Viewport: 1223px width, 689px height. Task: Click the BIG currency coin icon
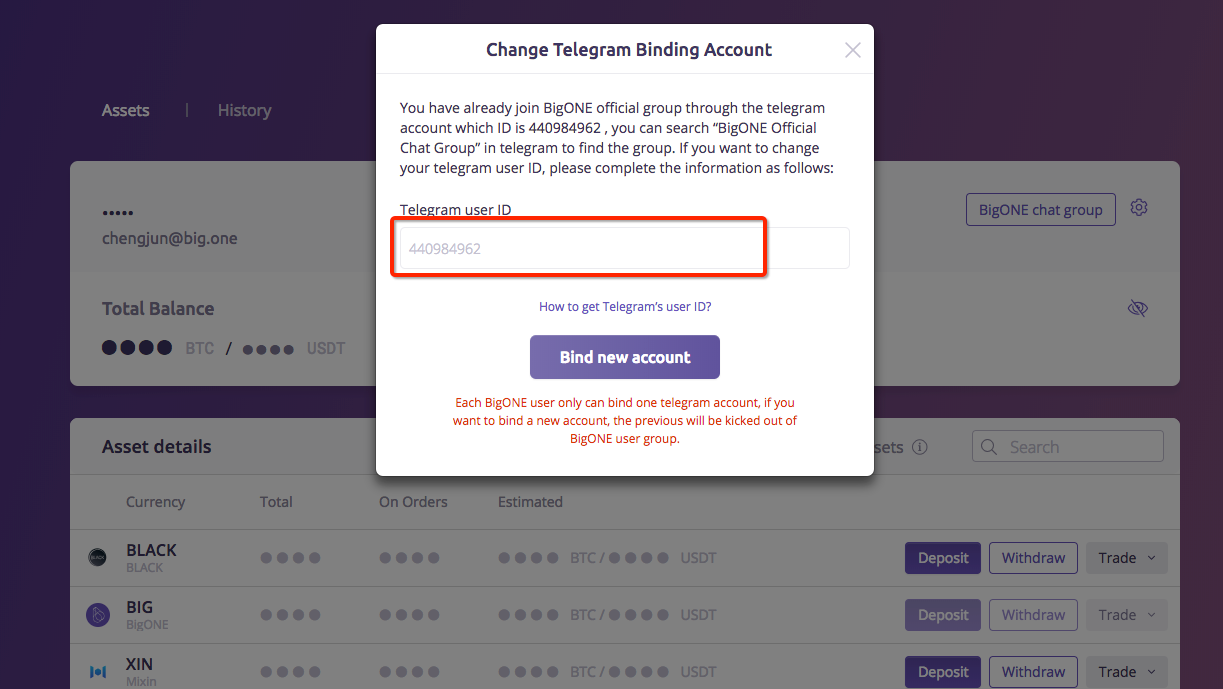[97, 615]
